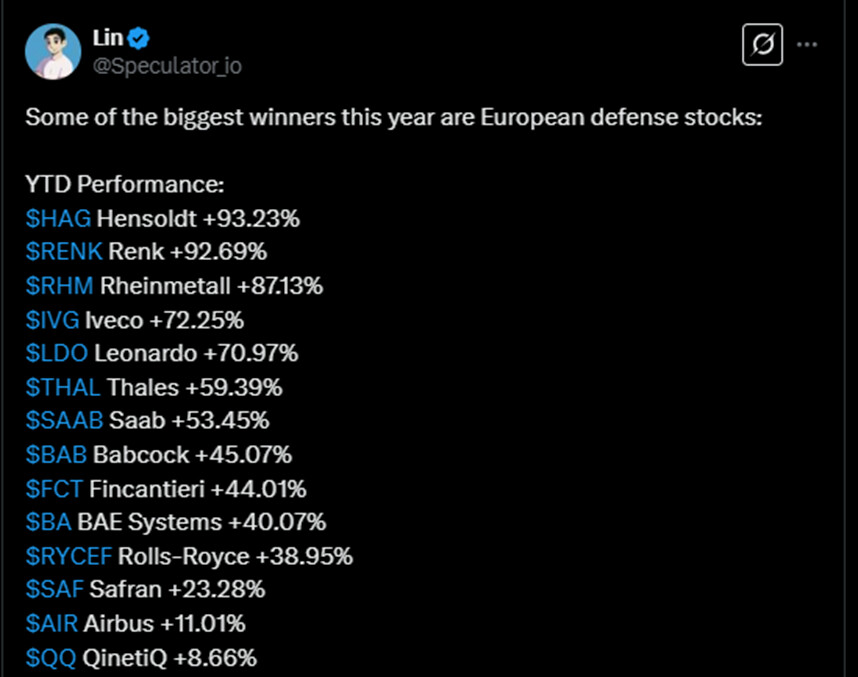Open the @Speculator_io handle

coord(167,66)
